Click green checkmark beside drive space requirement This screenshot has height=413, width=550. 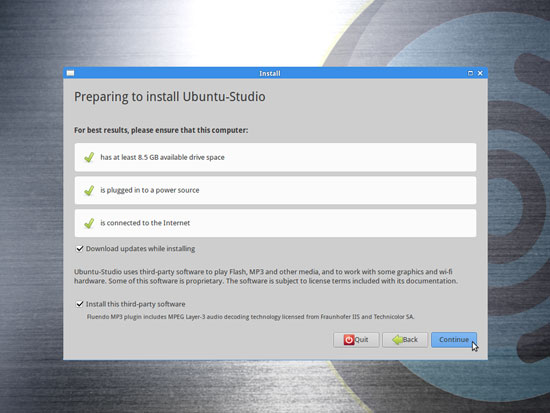click(89, 157)
